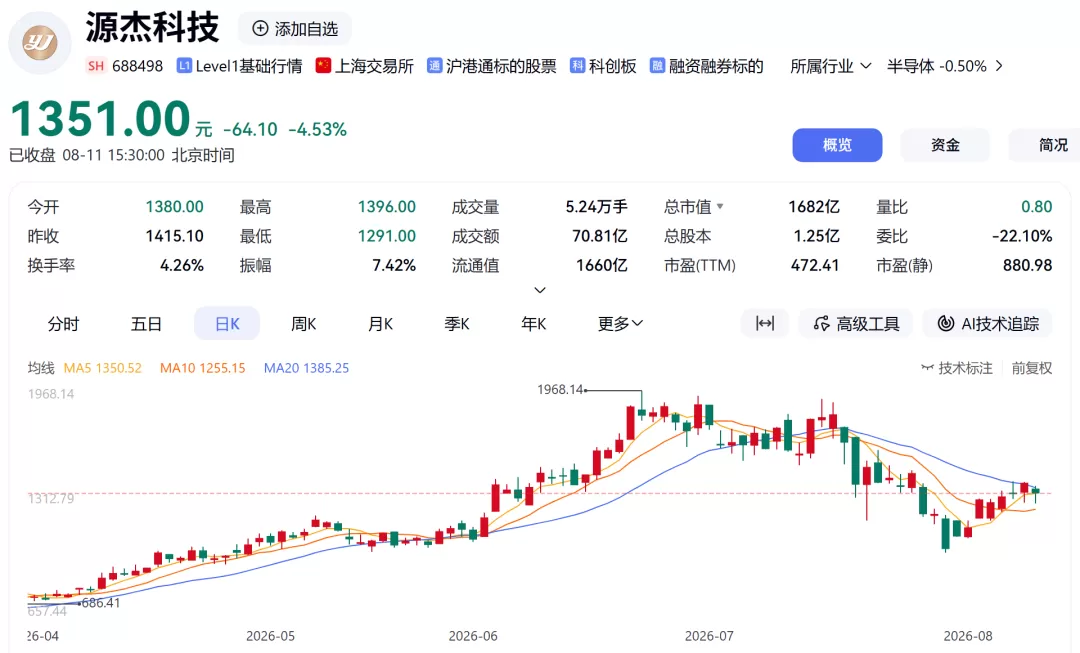1080x653 pixels.
Task: Click 市盈(TTM) value 472.41
Action: (815, 265)
